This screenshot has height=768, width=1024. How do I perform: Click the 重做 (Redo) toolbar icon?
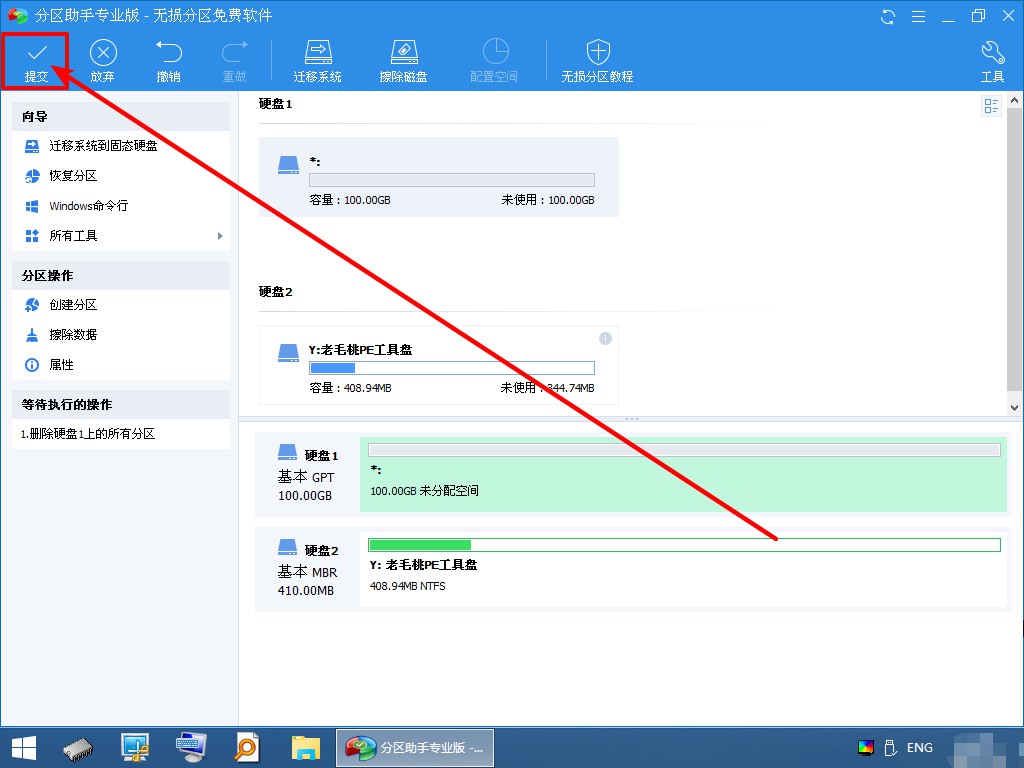point(234,61)
